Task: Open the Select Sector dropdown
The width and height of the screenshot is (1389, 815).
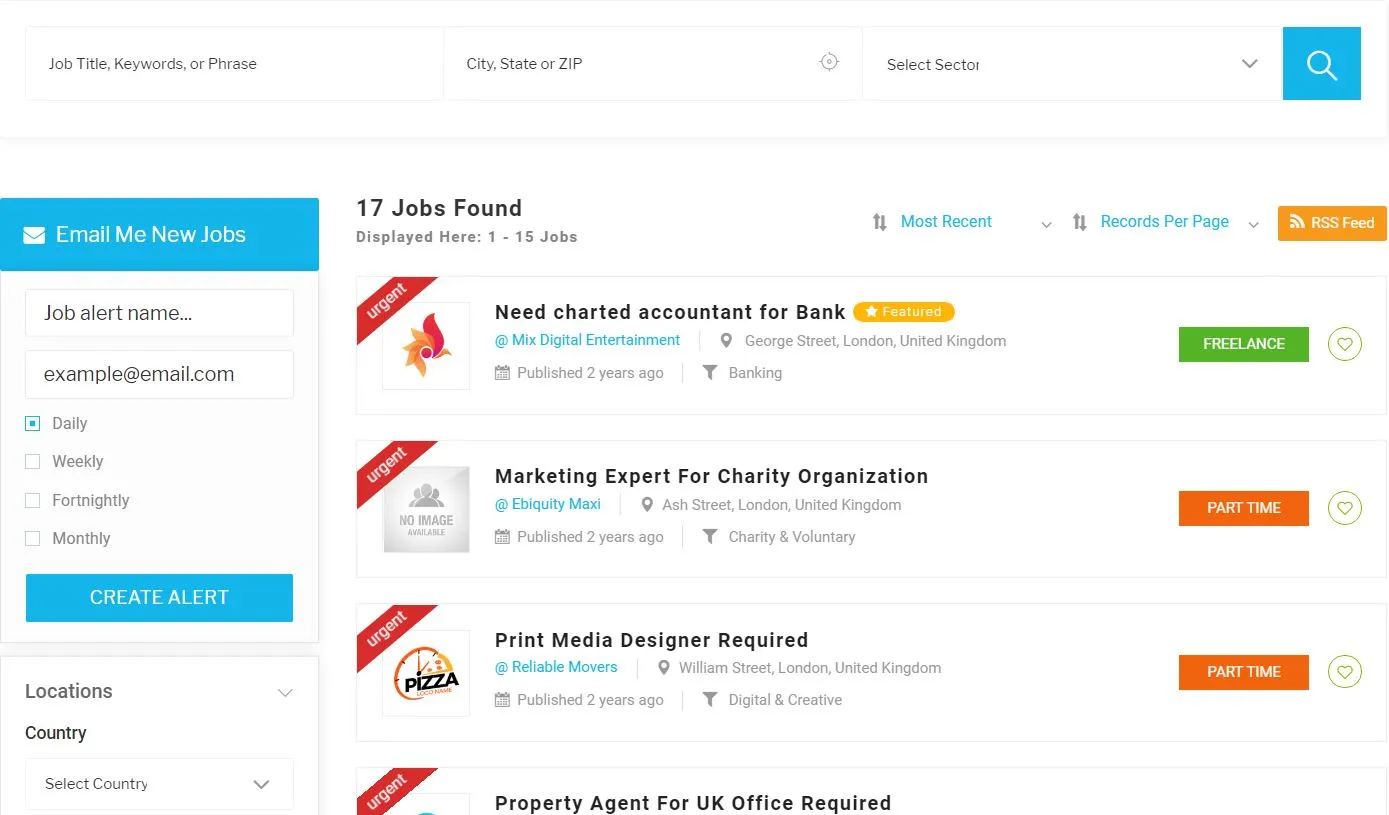Action: click(x=1072, y=63)
